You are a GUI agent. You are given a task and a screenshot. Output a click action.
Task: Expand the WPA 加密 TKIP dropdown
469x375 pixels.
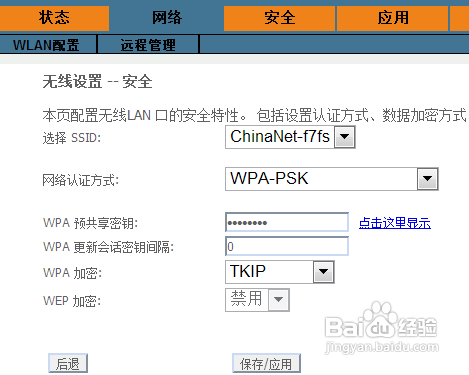(280, 272)
